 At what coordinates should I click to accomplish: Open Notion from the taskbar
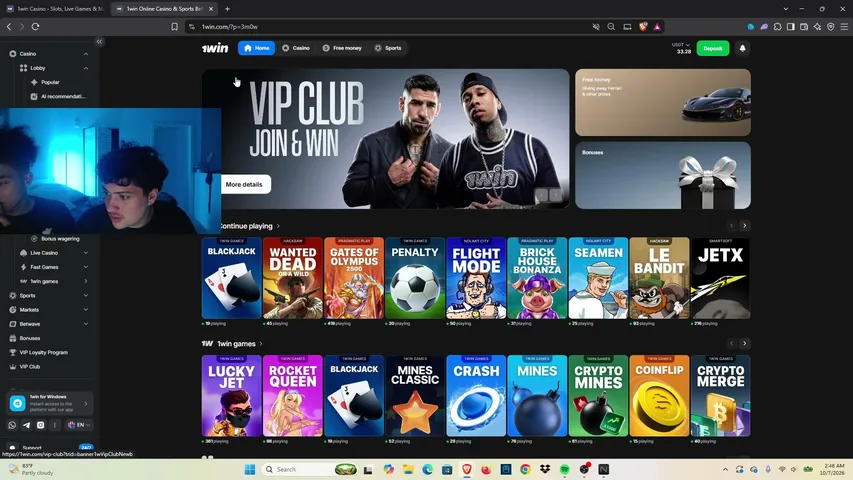[x=603, y=469]
